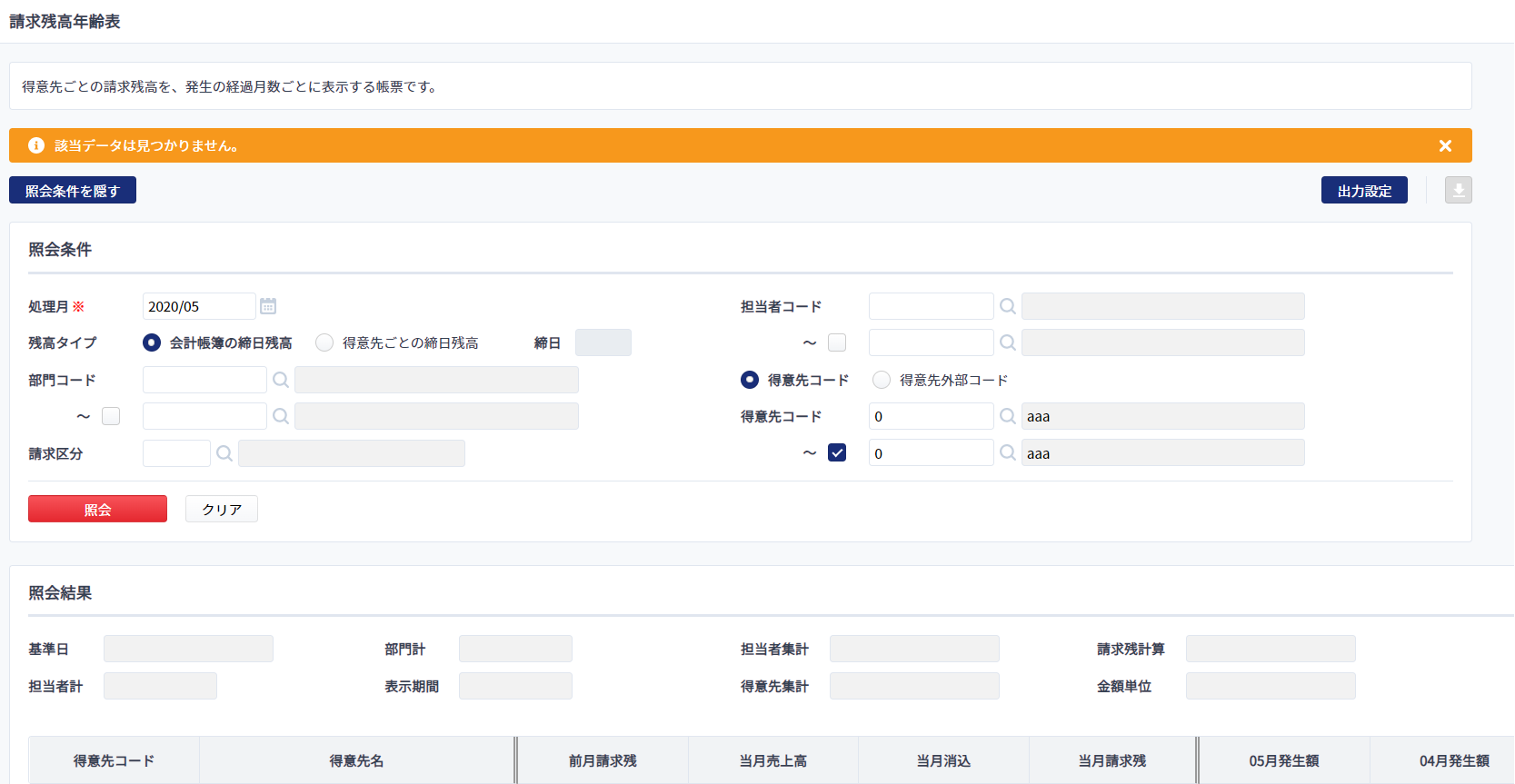Click the info icon in the orange alert
The image size is (1515, 784).
(x=36, y=145)
